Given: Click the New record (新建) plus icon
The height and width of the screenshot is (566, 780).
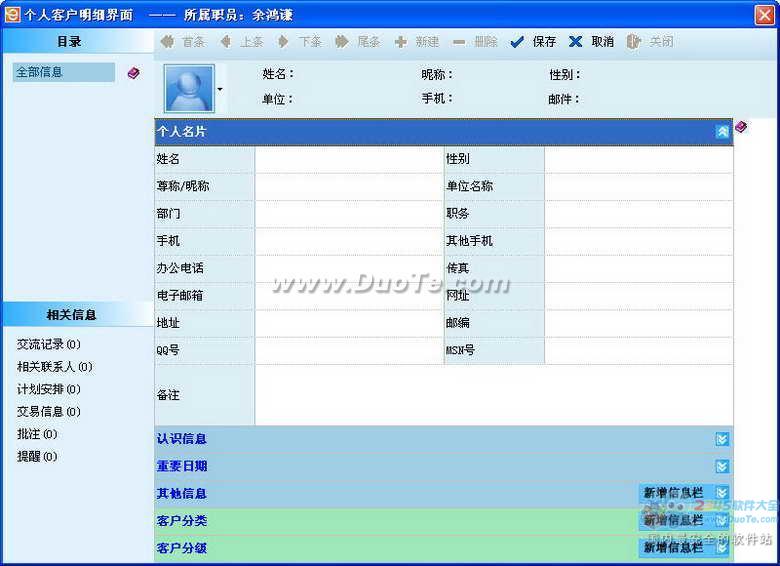Looking at the screenshot, I should click(x=401, y=42).
